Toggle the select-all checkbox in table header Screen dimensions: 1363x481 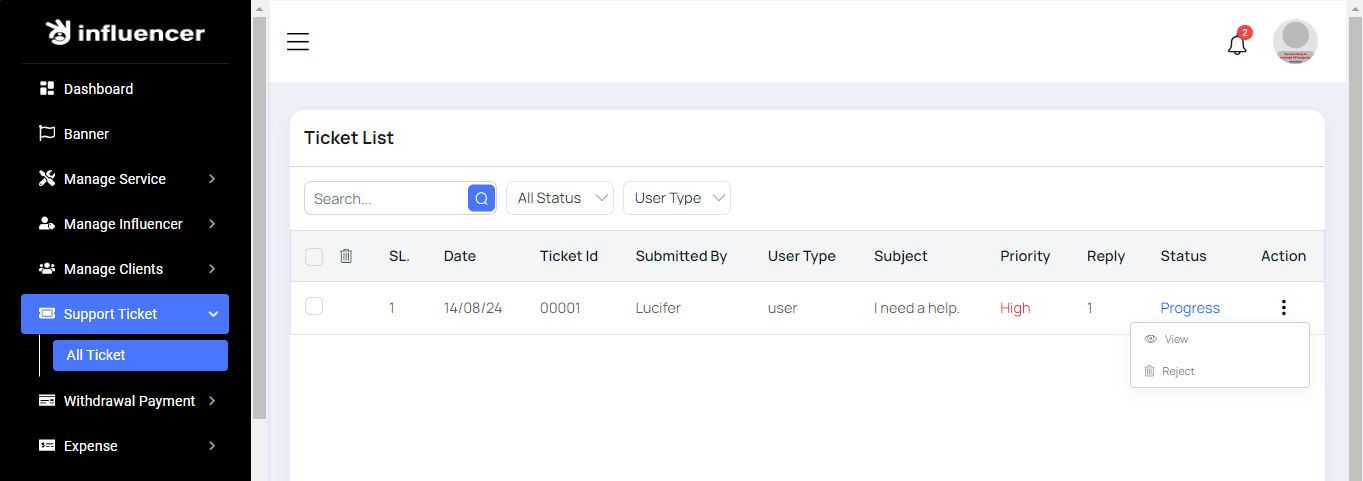pos(314,257)
